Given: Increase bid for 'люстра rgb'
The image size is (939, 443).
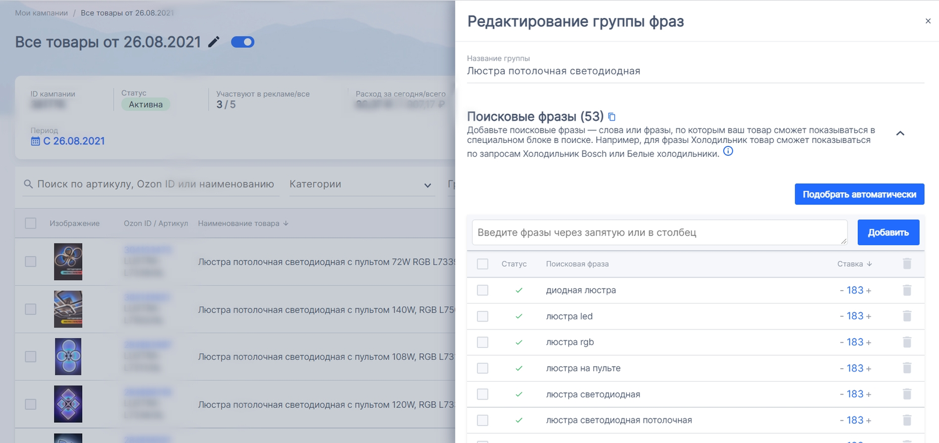Looking at the screenshot, I should (x=868, y=342).
